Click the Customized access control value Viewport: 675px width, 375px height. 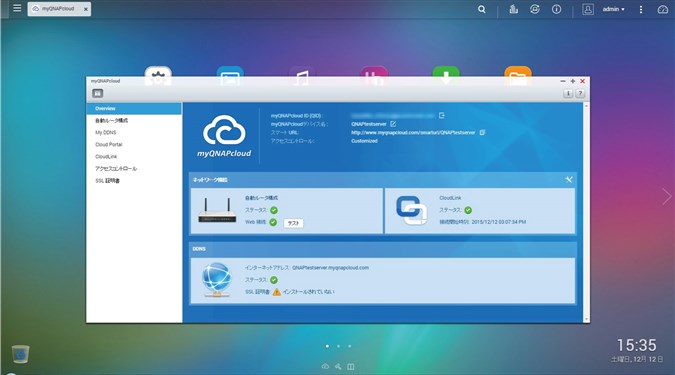pos(364,141)
